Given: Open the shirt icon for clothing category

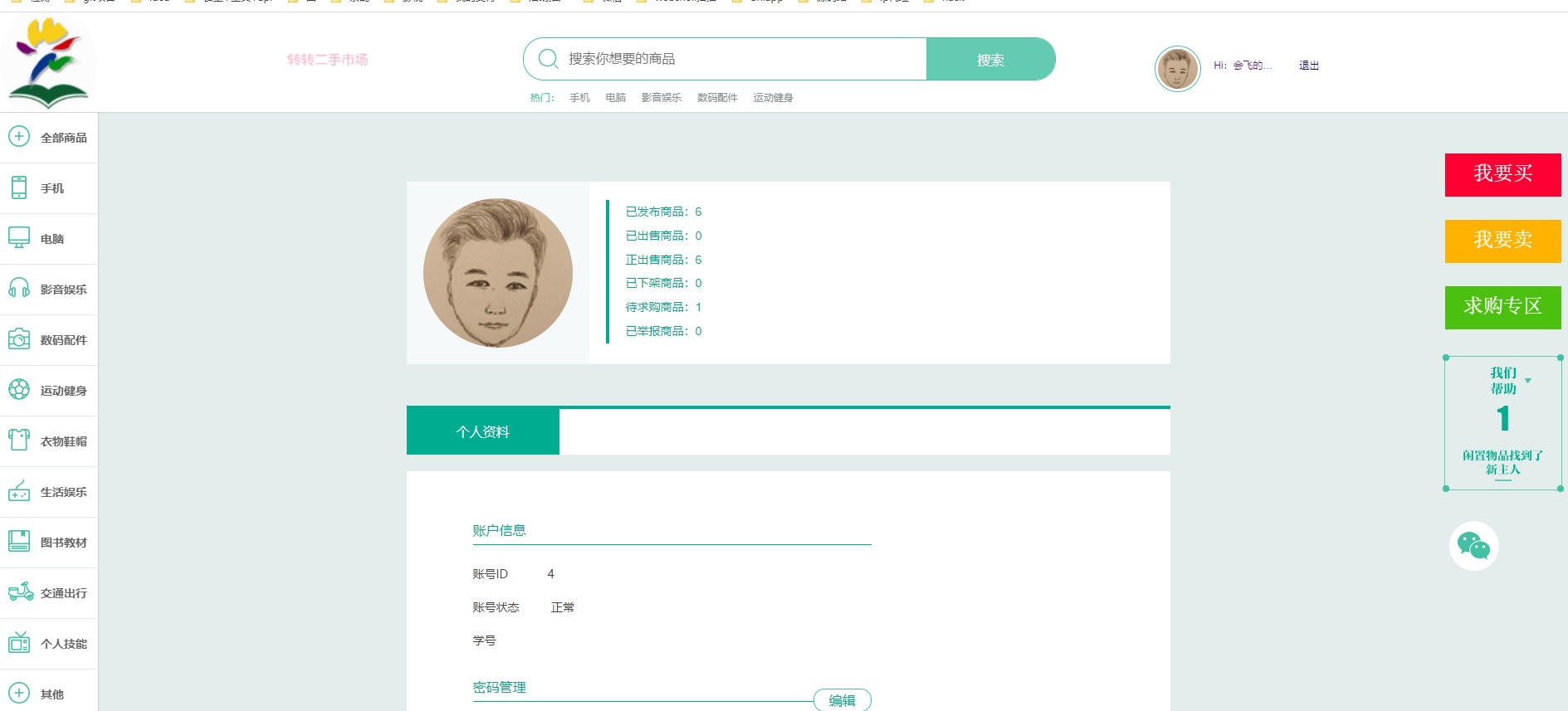Looking at the screenshot, I should (x=19, y=441).
